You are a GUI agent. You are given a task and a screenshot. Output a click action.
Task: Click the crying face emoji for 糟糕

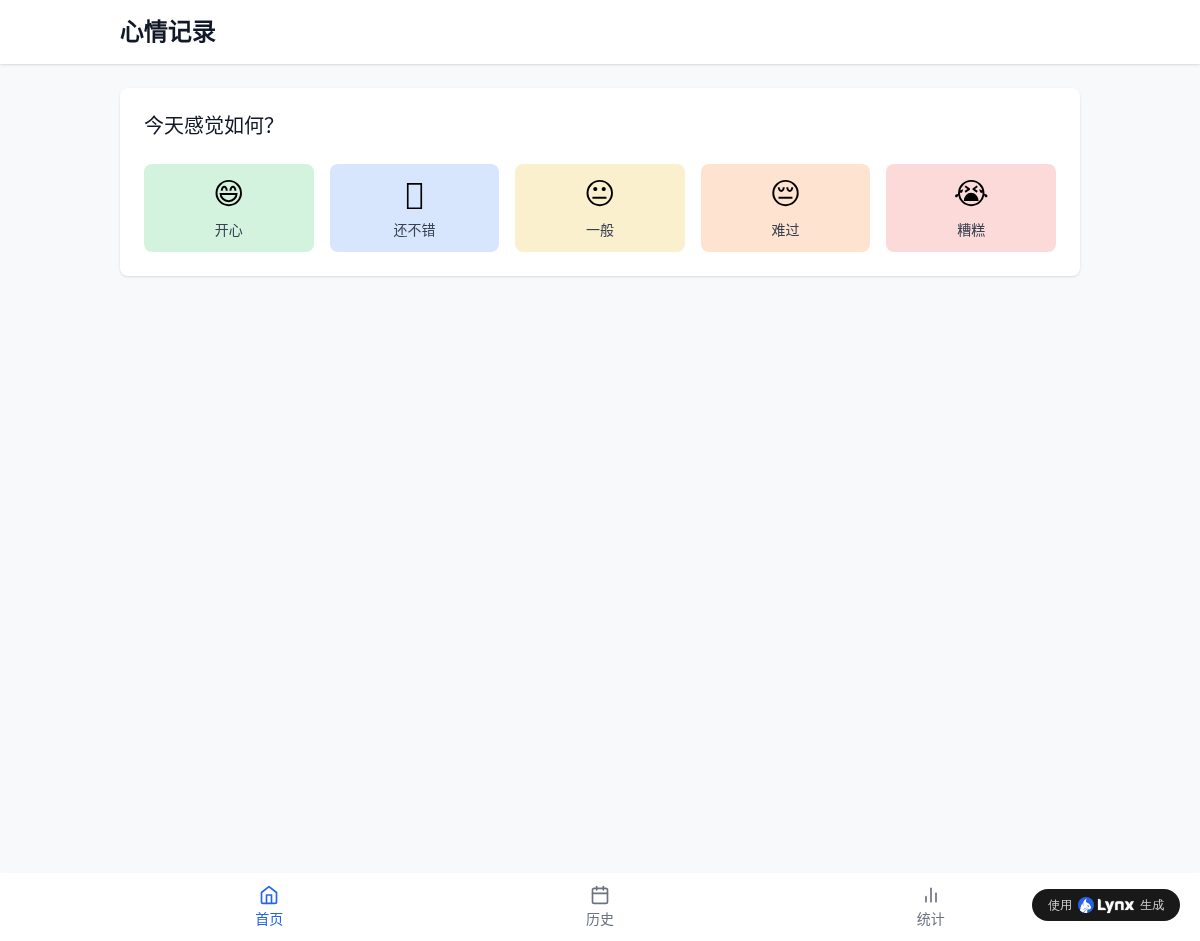click(x=971, y=193)
